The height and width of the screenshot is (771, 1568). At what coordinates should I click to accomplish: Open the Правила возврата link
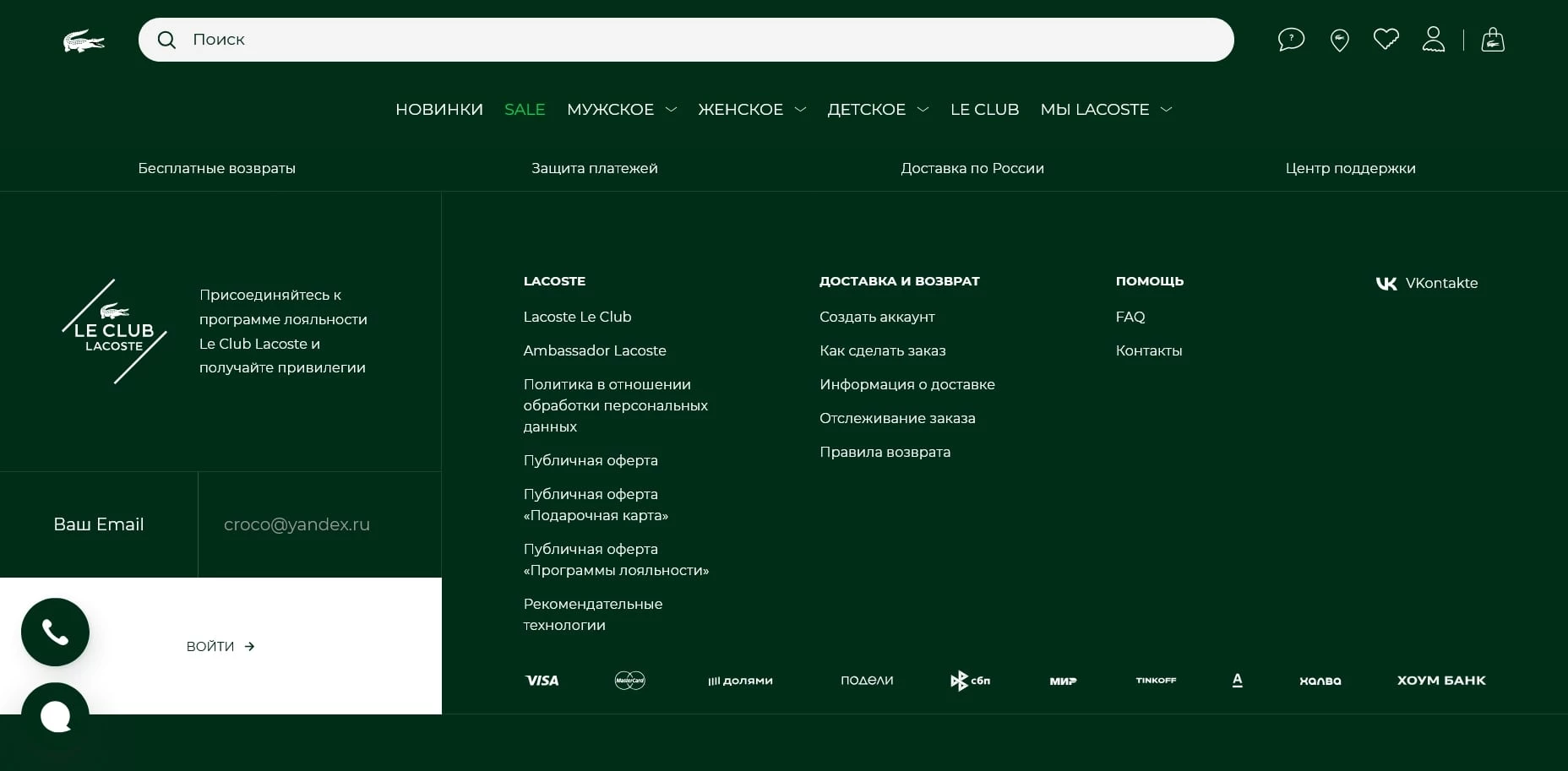coord(885,452)
